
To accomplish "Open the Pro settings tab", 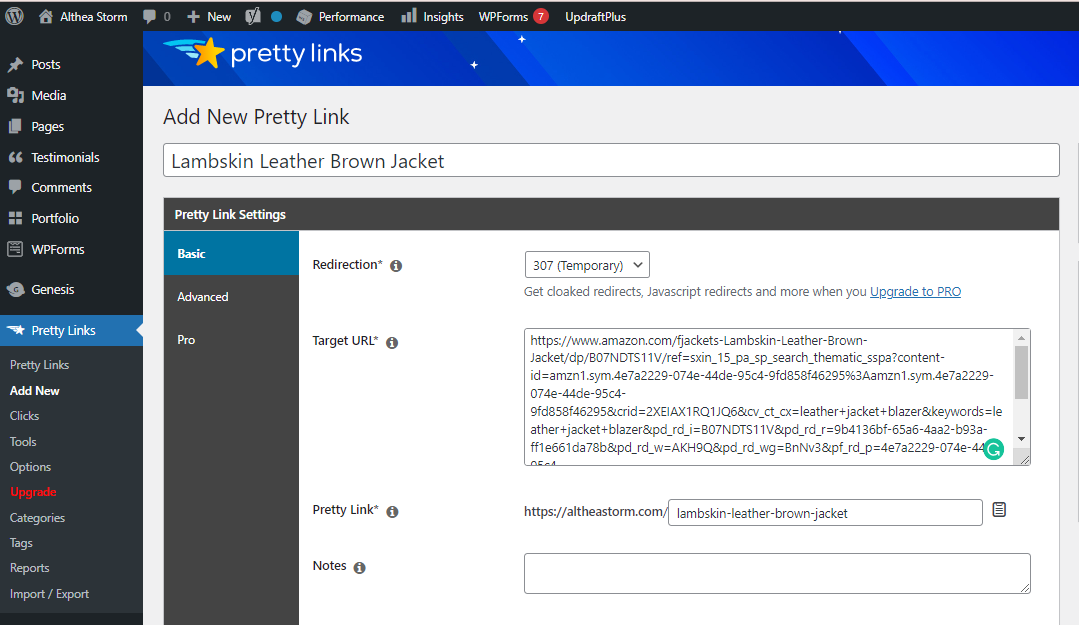I will click(x=231, y=339).
